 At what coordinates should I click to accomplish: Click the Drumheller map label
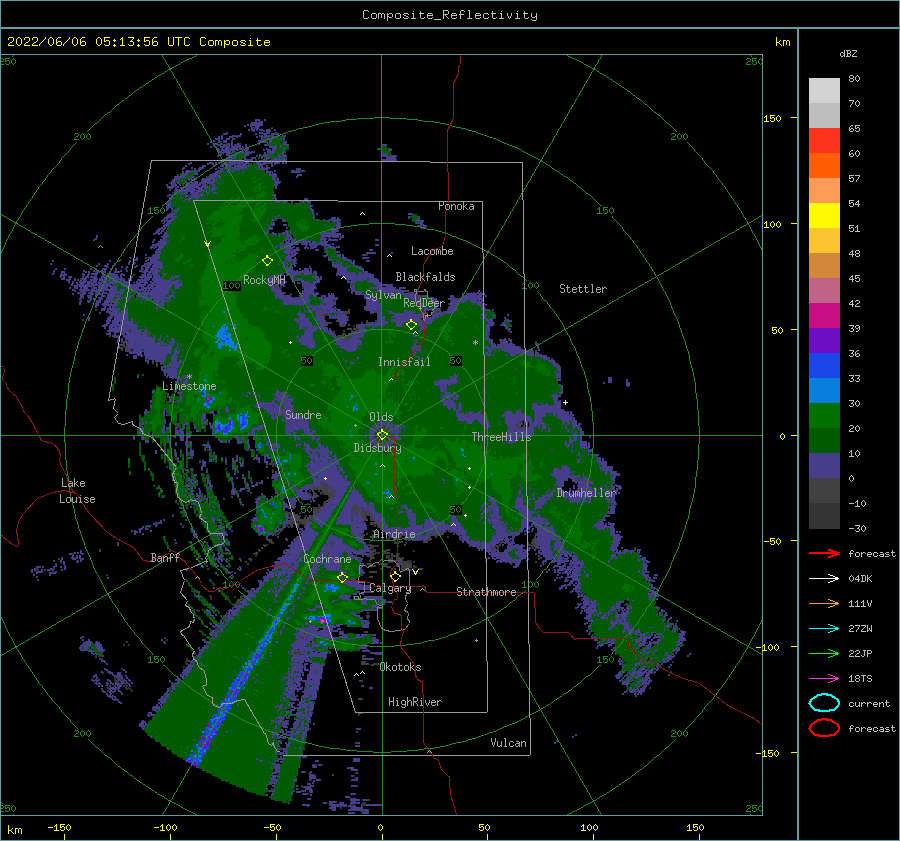pyautogui.click(x=586, y=493)
